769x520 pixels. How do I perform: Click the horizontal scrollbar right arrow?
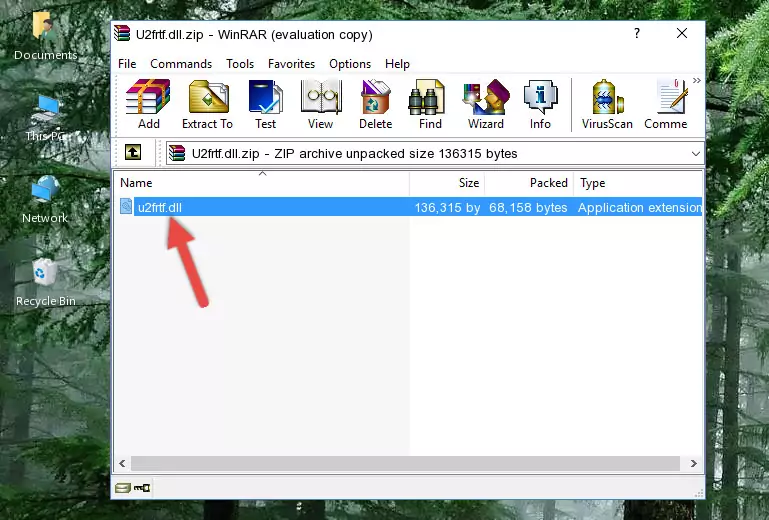pyautogui.click(x=693, y=463)
